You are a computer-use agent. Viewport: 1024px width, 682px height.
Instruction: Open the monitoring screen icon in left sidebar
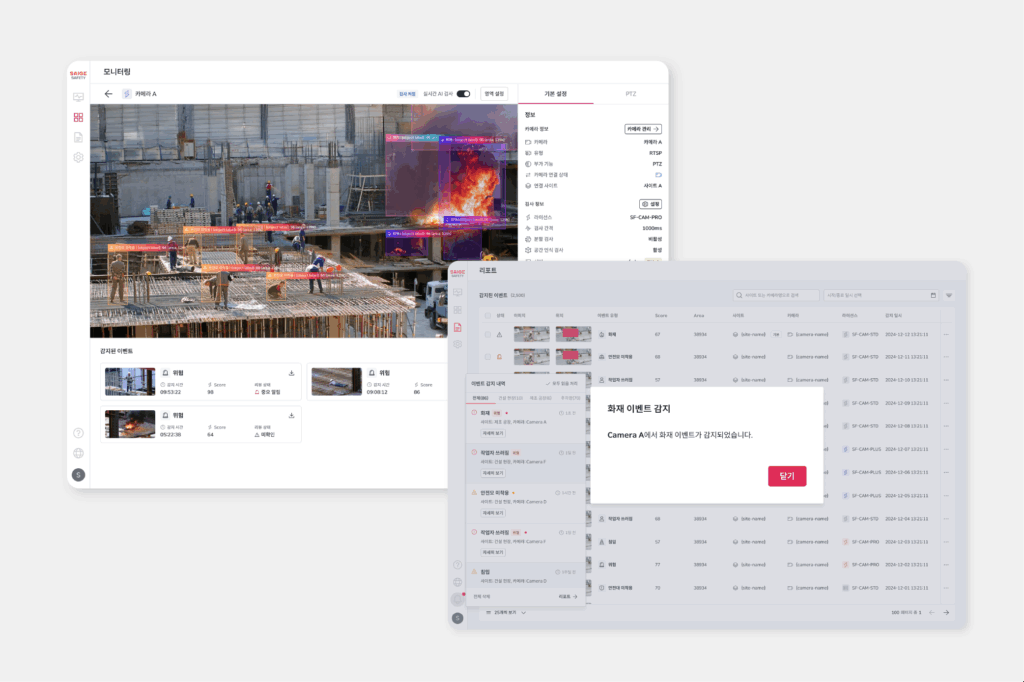tap(78, 97)
